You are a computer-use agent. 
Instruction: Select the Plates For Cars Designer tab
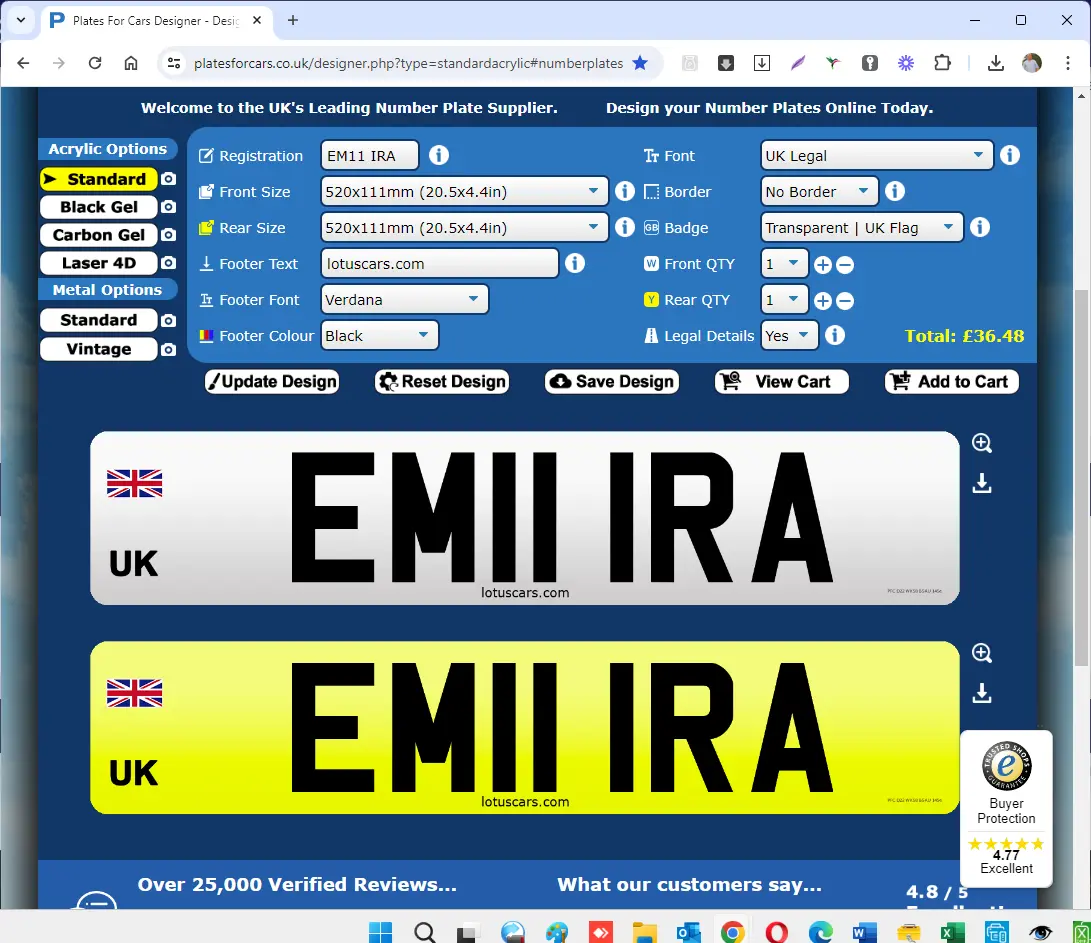tap(155, 20)
